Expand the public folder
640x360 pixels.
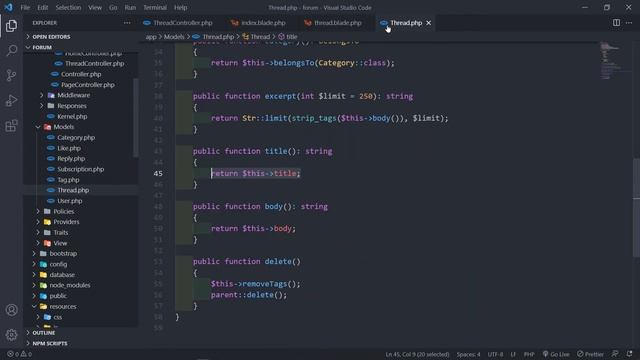58,296
